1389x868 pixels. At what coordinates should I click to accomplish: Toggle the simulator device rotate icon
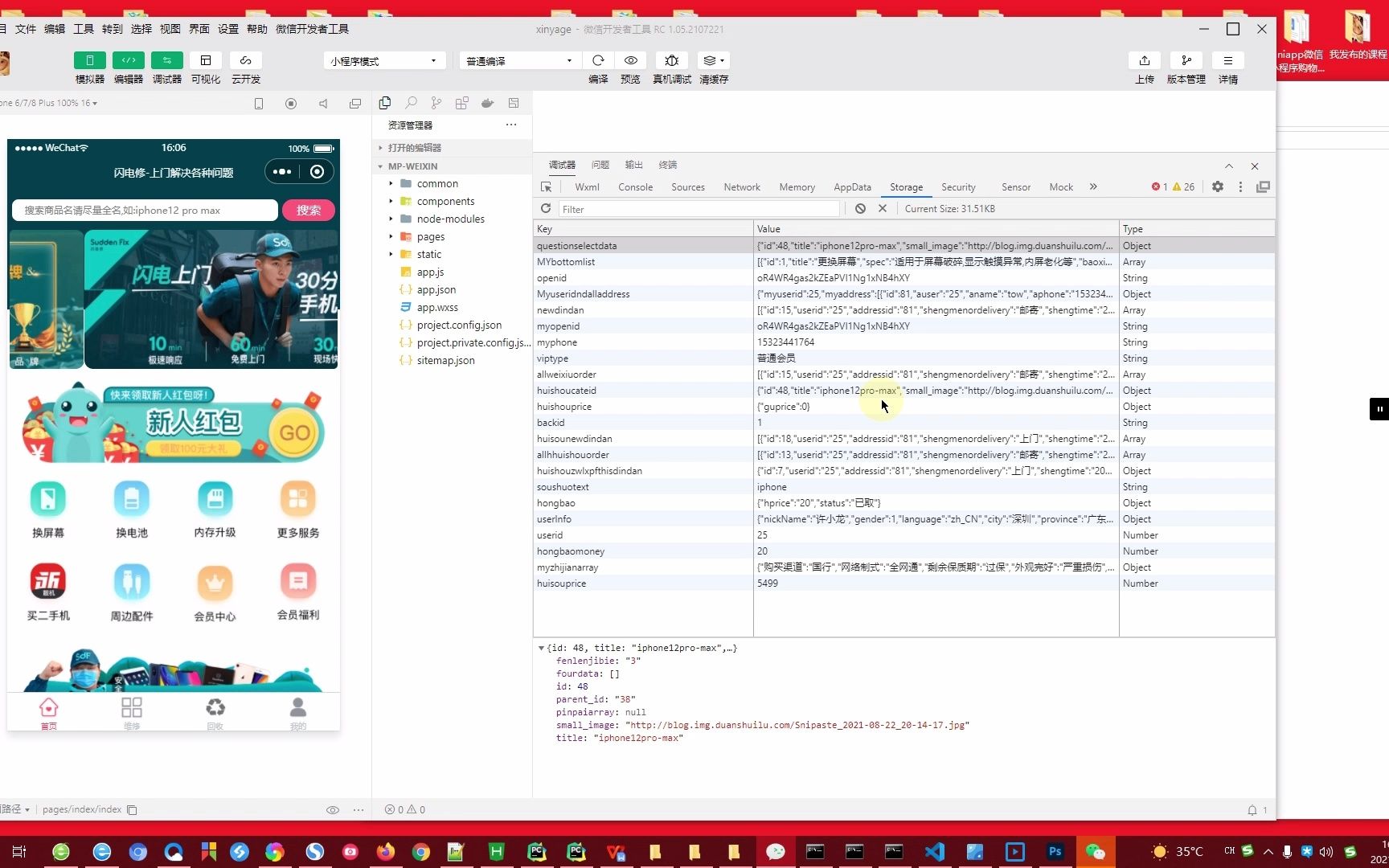259,104
